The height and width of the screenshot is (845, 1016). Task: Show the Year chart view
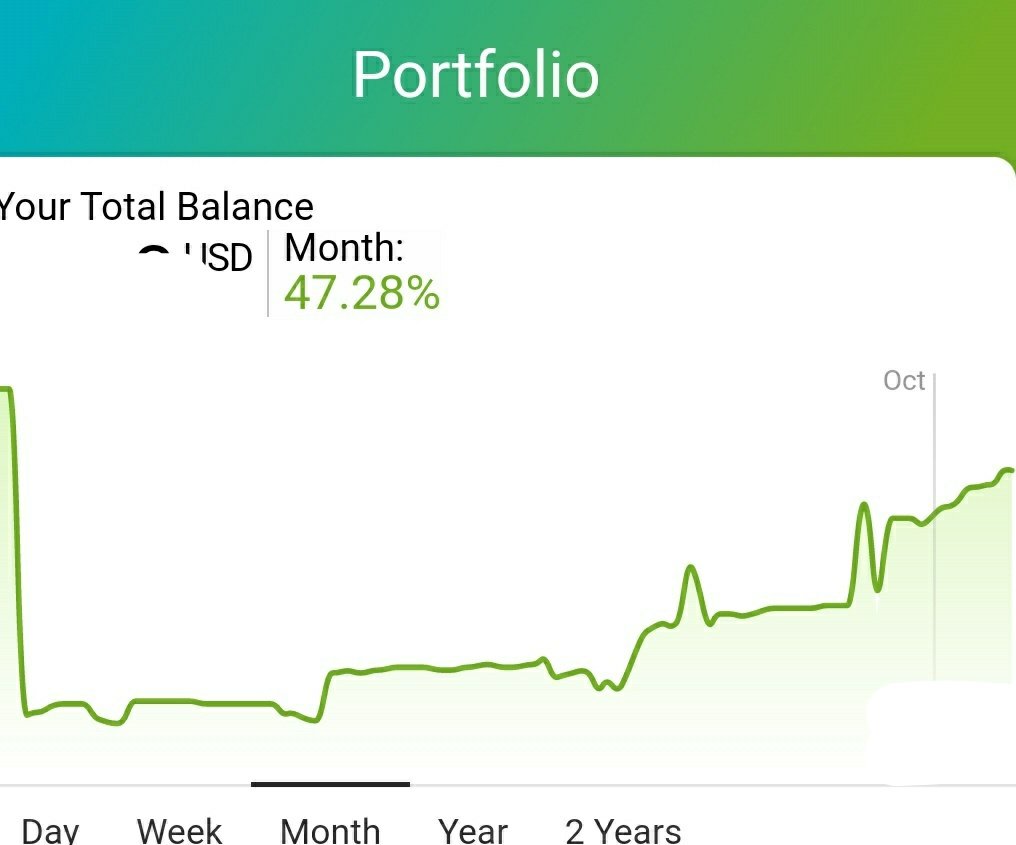(473, 830)
